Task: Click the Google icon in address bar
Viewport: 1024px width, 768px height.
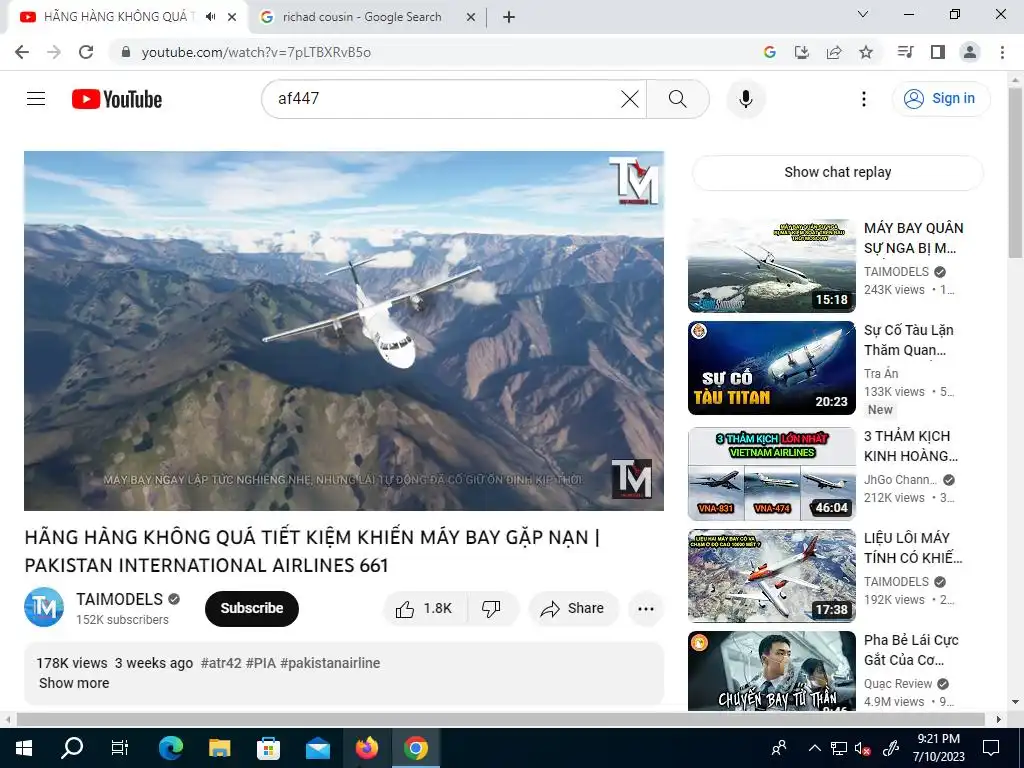Action: (x=770, y=52)
